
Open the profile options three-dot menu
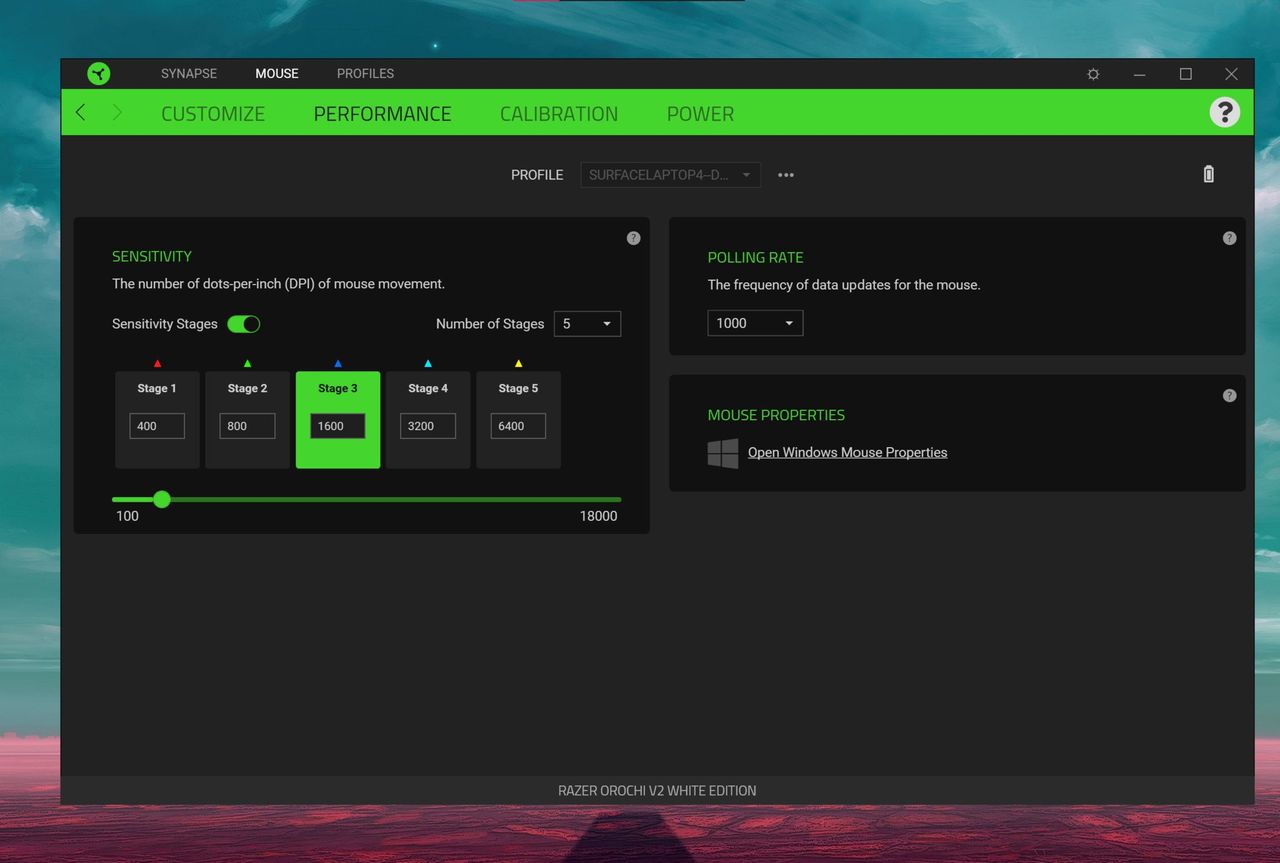click(786, 175)
